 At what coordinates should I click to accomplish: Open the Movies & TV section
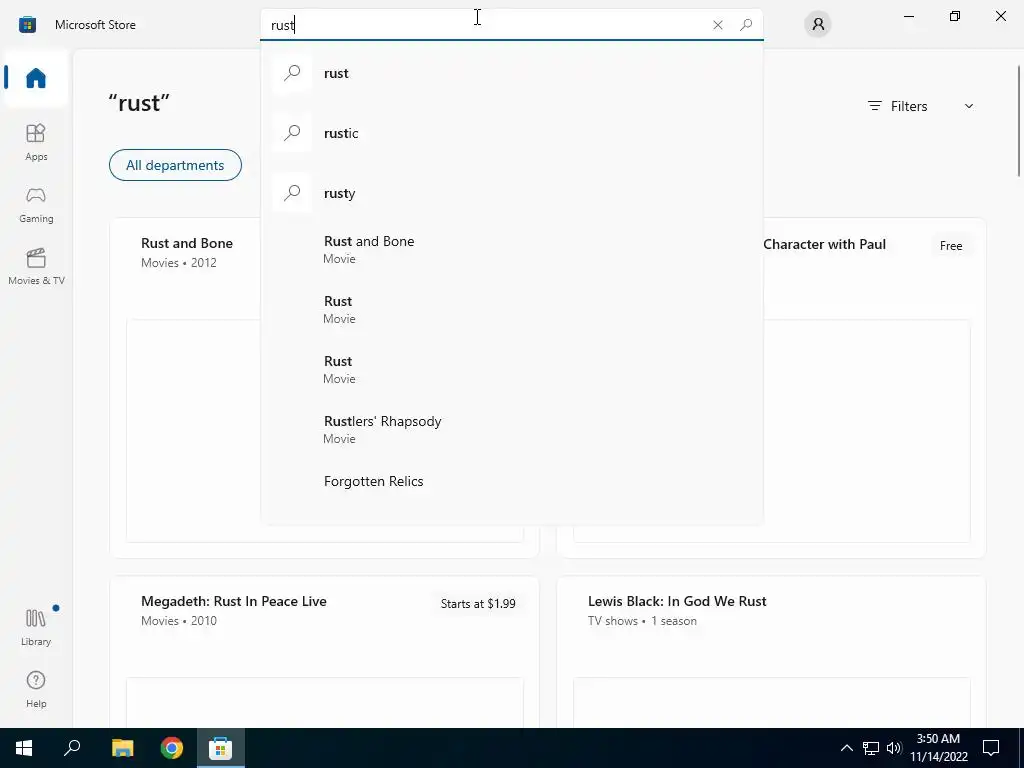pyautogui.click(x=36, y=266)
